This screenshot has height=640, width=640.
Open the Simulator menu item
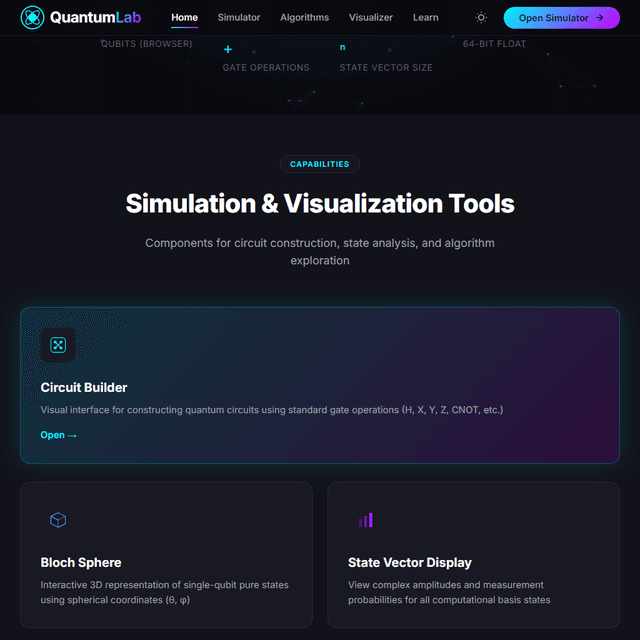point(239,18)
